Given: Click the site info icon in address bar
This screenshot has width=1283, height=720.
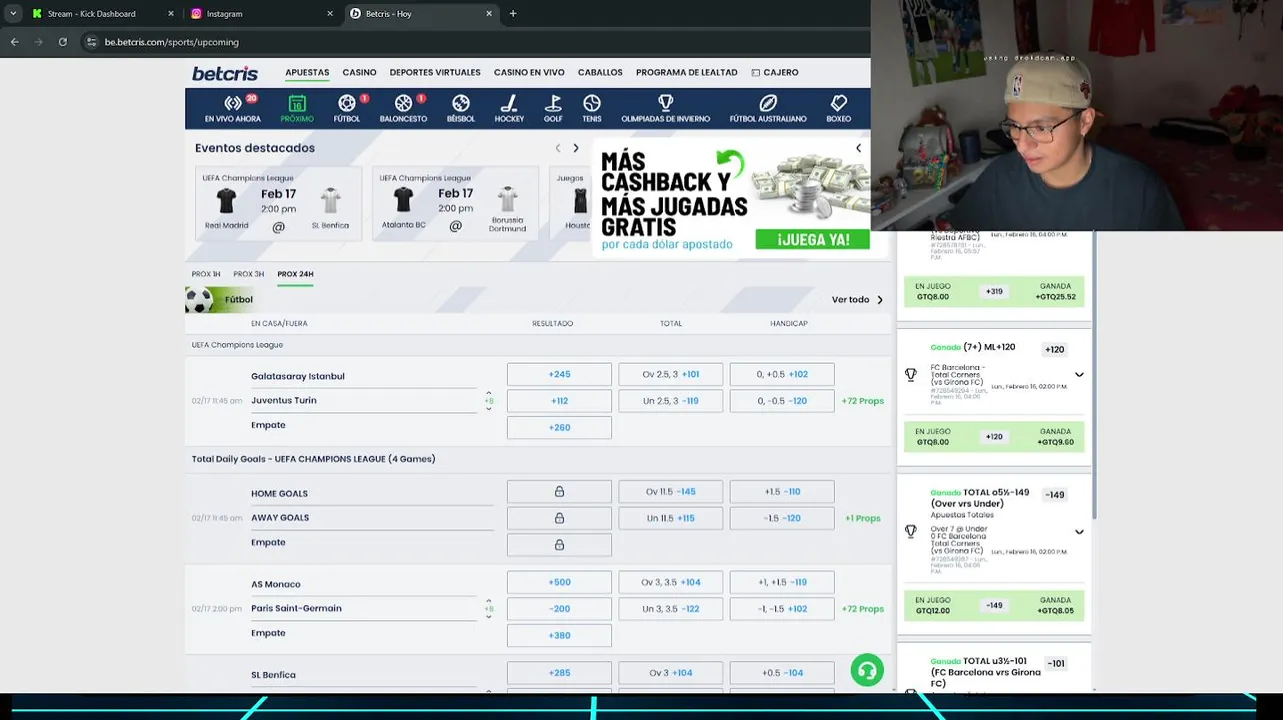Looking at the screenshot, I should 92,42.
